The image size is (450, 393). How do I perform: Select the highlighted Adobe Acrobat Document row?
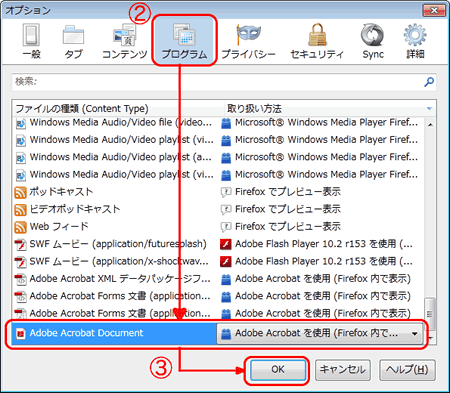coord(218,333)
